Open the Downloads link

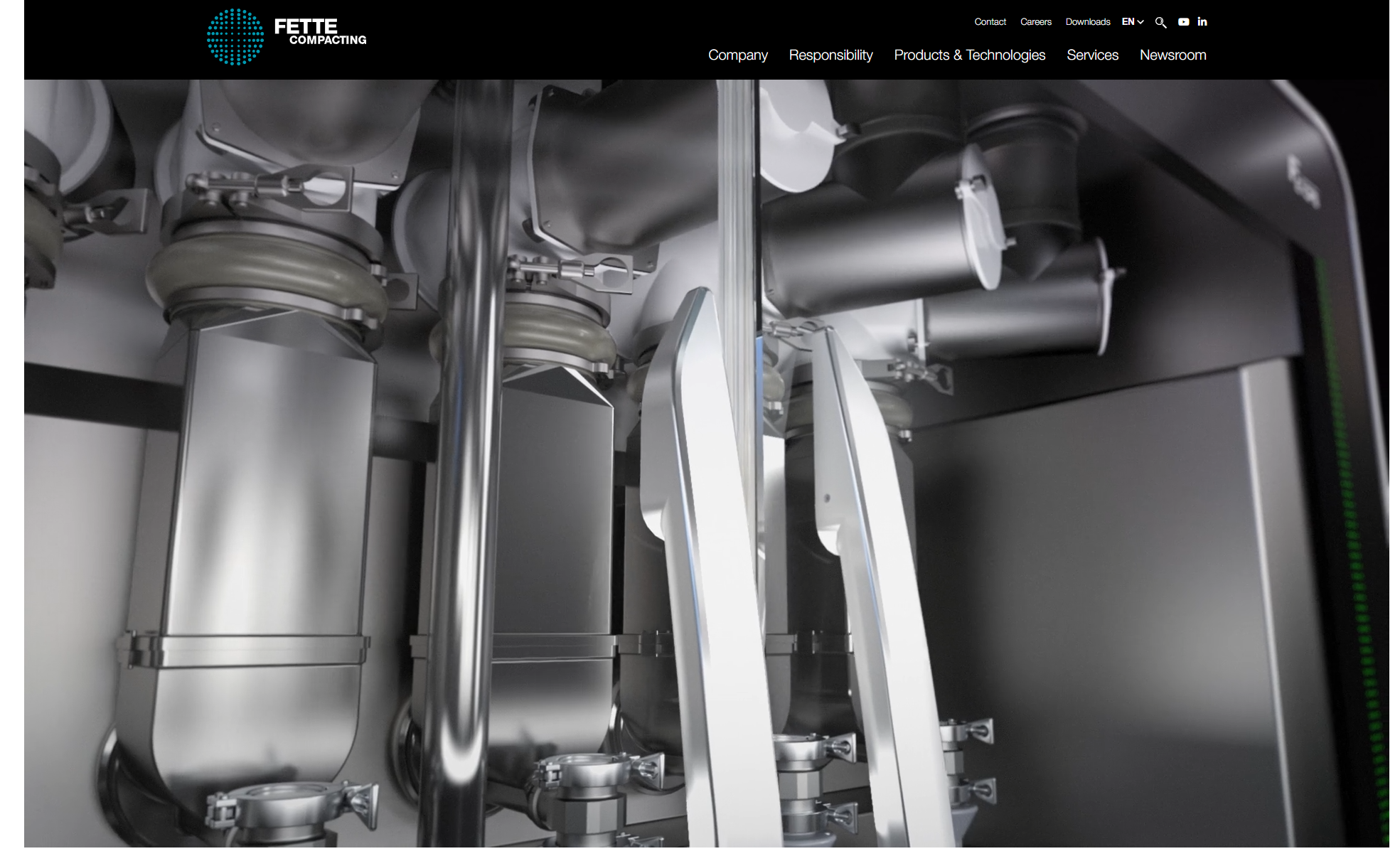click(1087, 22)
